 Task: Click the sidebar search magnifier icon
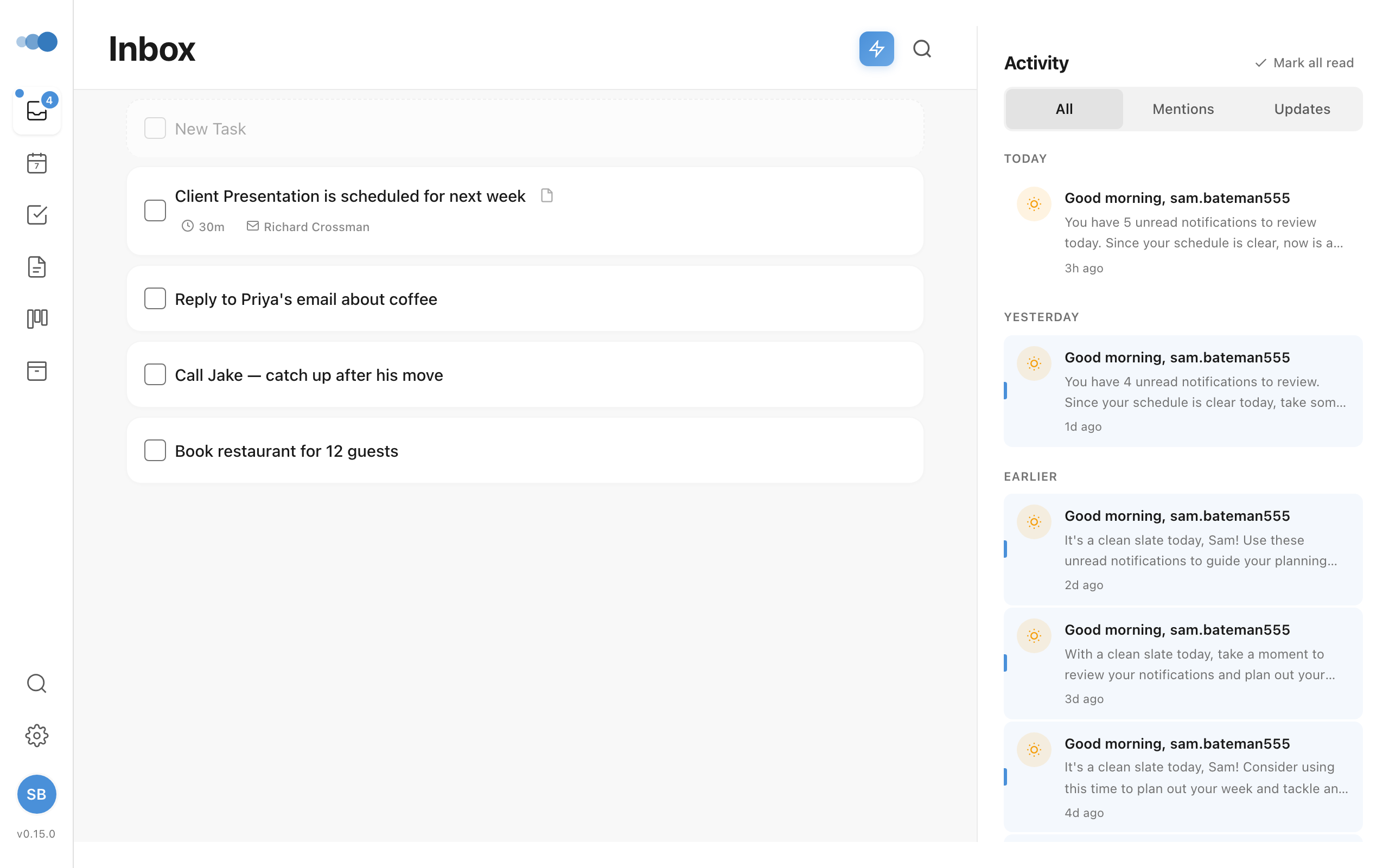tap(37, 683)
